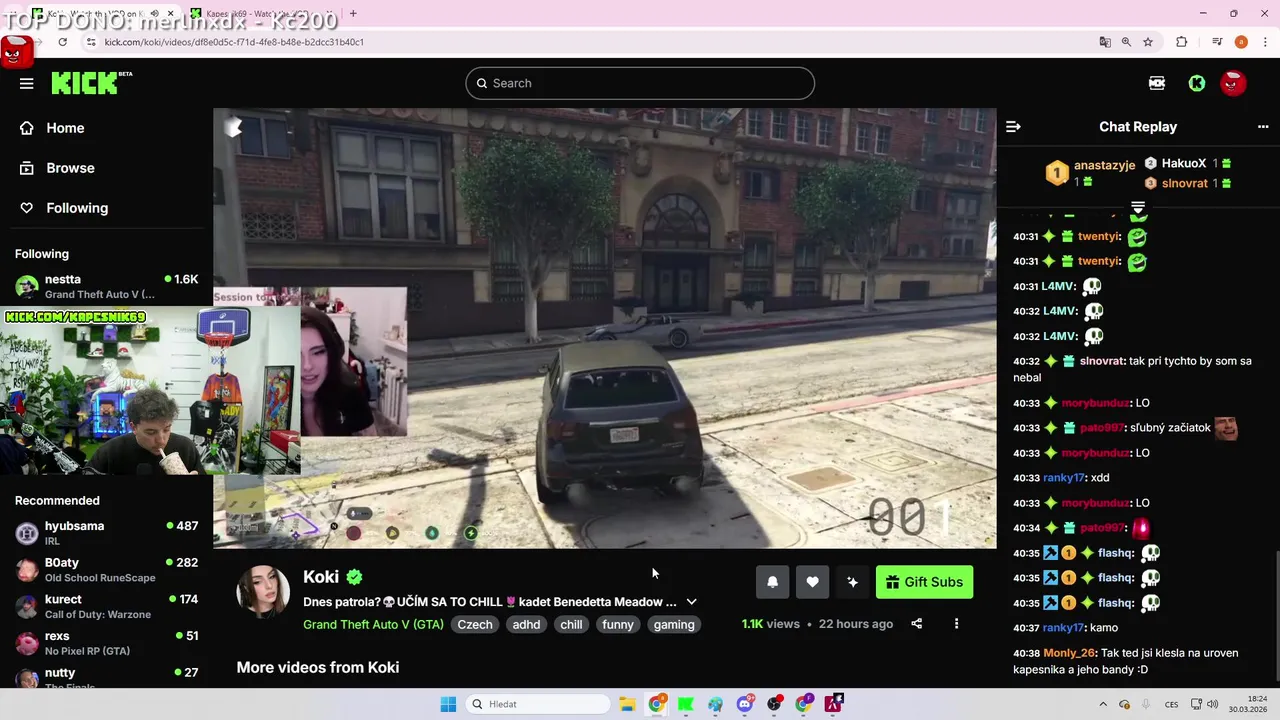This screenshot has height=720, width=1280.
Task: Click the zoom magnifier icon in address bar
Action: (x=1126, y=42)
